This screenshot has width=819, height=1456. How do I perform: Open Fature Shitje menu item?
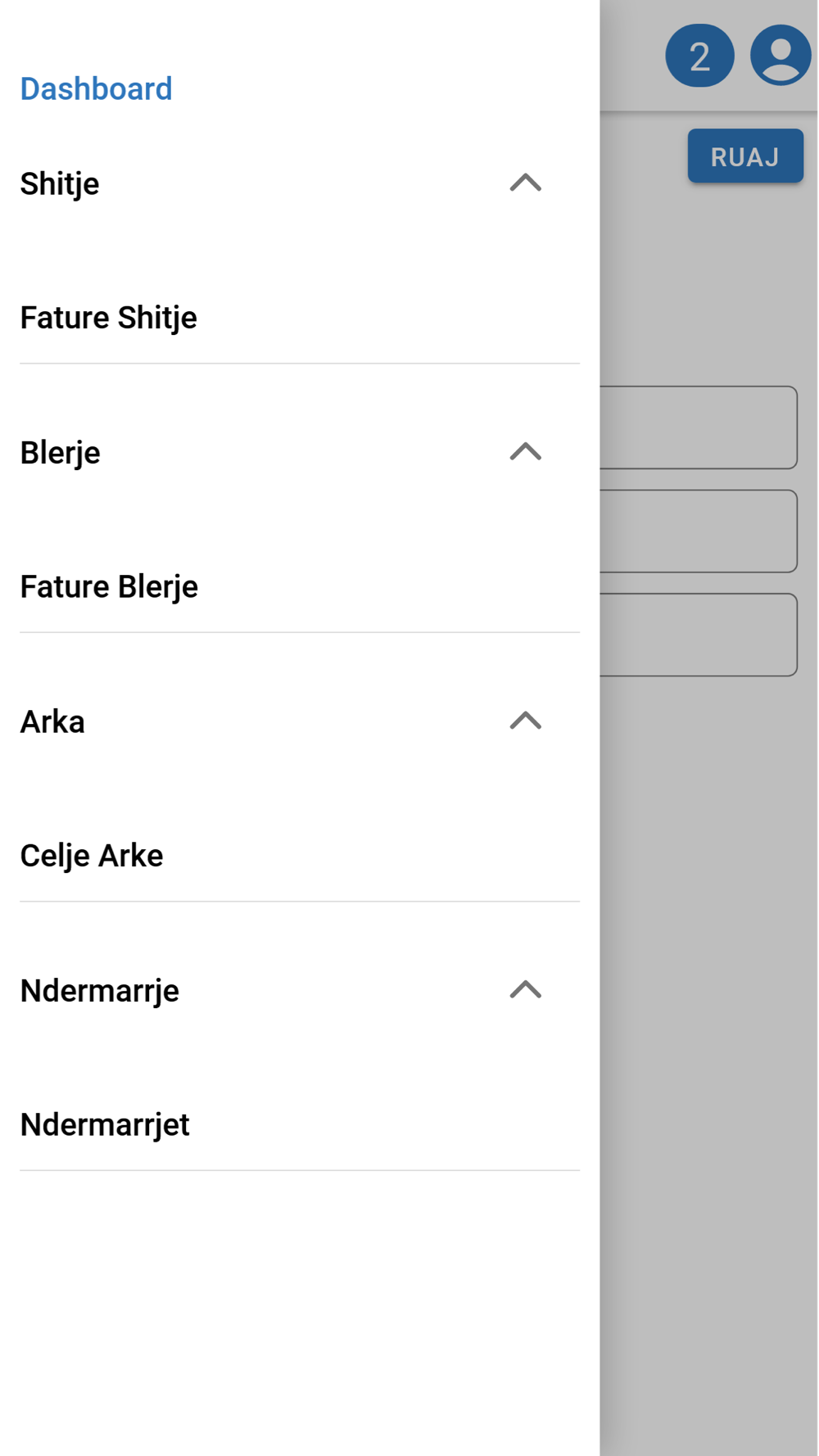tap(109, 318)
